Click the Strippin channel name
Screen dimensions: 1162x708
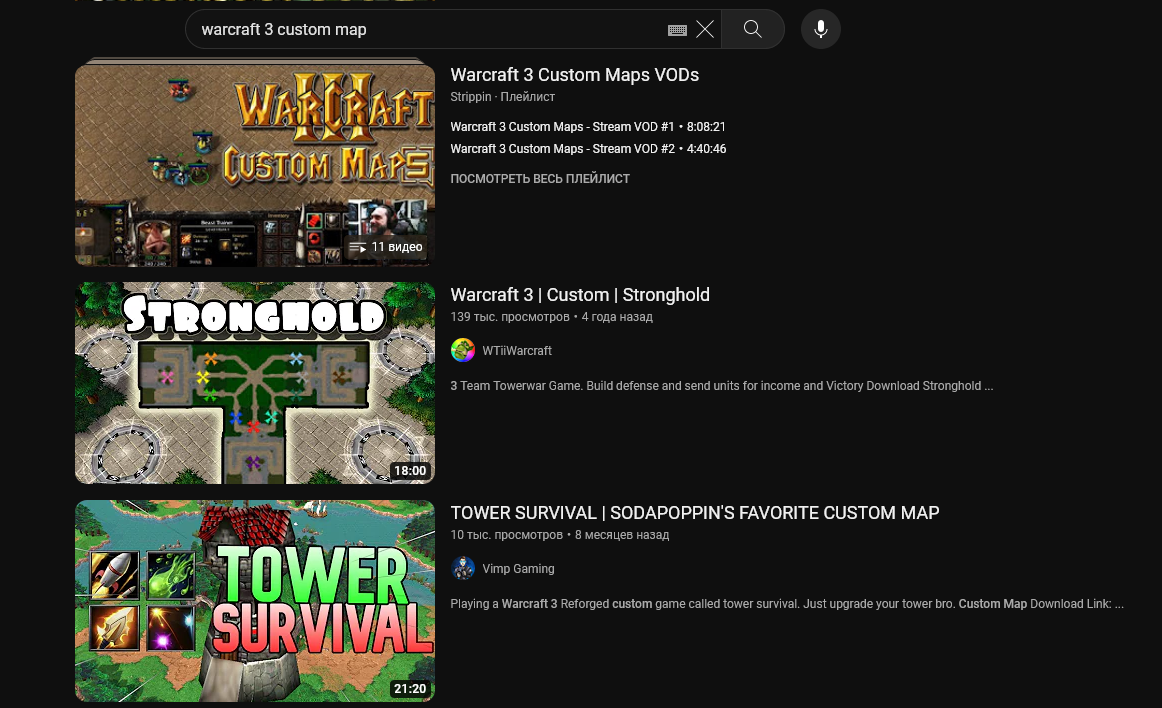(471, 97)
